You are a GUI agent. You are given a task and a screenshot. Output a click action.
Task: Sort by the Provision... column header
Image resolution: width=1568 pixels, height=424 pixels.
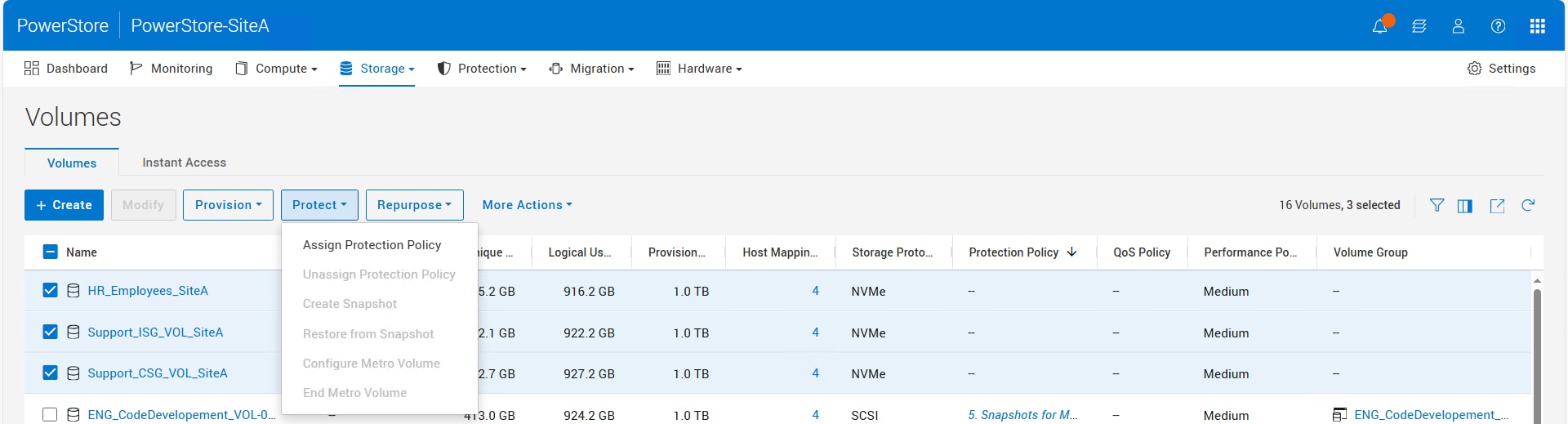(676, 252)
